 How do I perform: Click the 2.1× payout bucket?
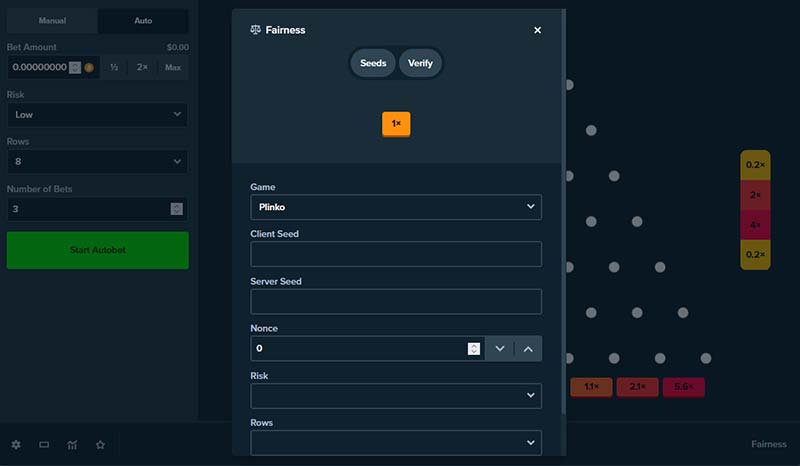tap(637, 387)
